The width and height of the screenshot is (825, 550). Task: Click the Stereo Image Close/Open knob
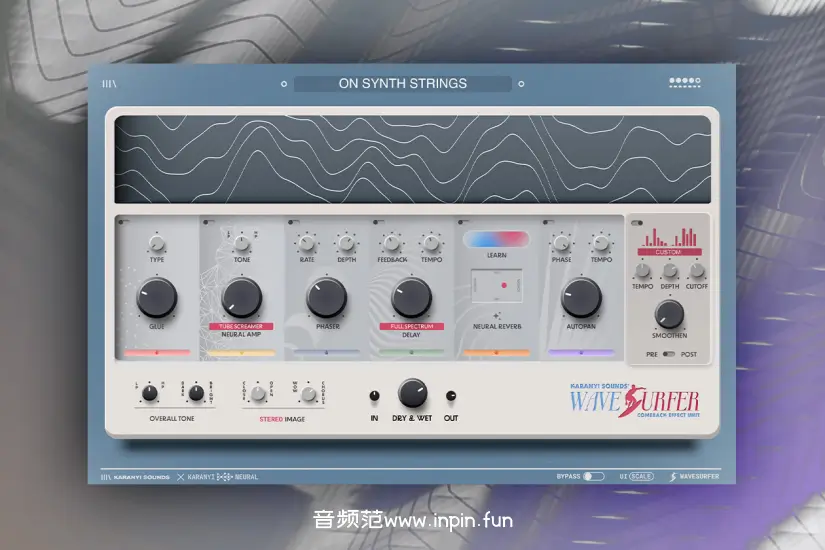point(258,393)
